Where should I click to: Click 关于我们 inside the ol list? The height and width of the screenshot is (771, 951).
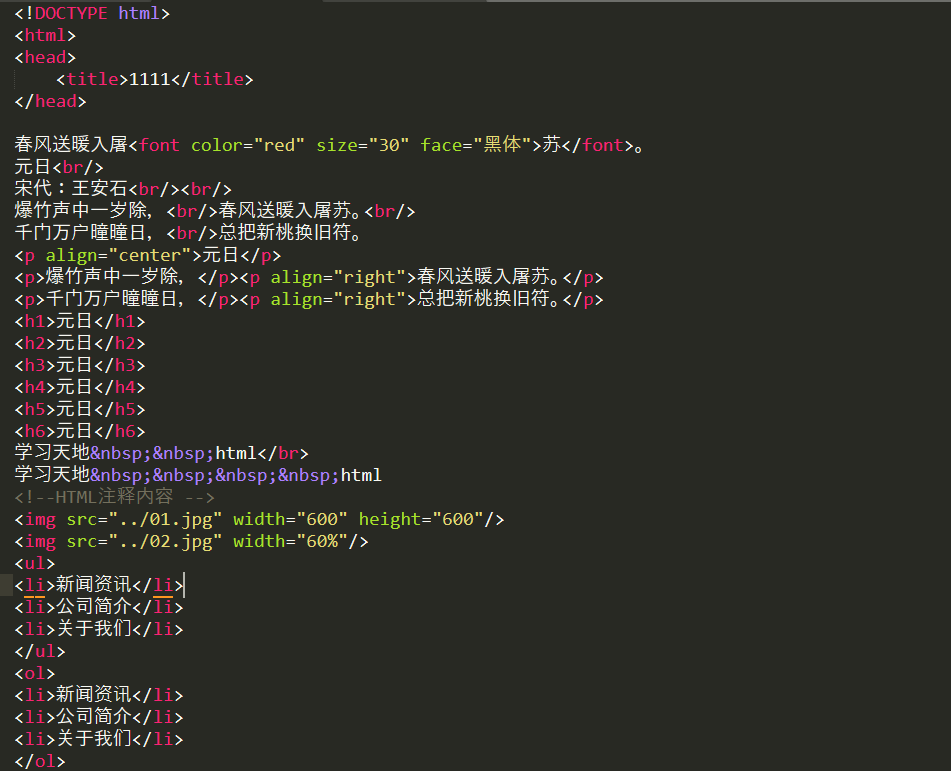[x=93, y=738]
